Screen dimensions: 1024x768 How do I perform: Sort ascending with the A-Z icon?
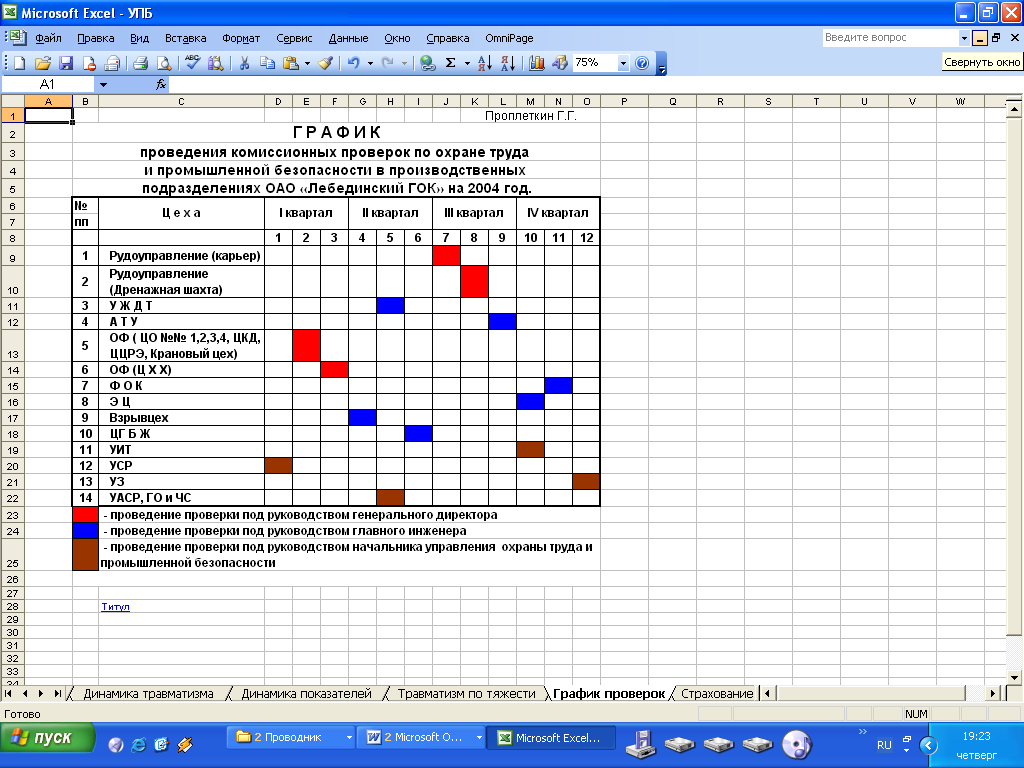485,62
